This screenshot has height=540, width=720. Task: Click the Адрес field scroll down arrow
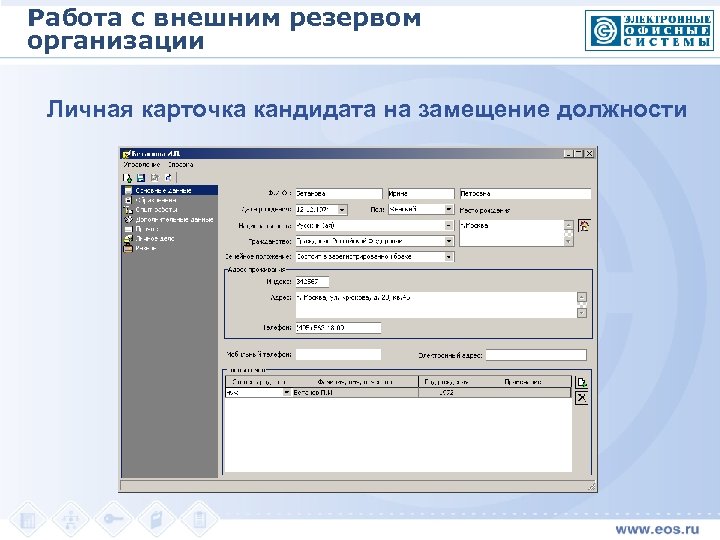click(x=582, y=313)
